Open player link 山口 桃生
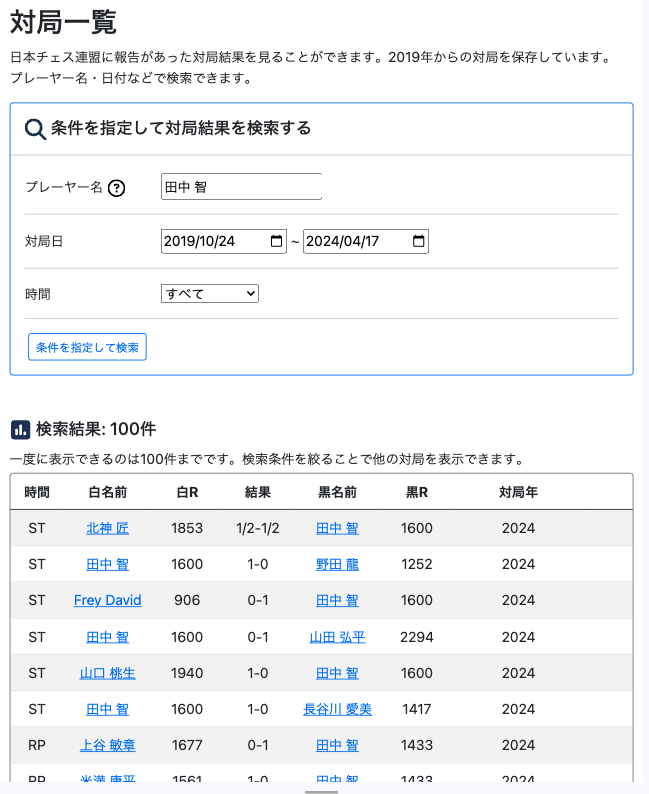Viewport: 649px width, 794px height. click(x=107, y=673)
